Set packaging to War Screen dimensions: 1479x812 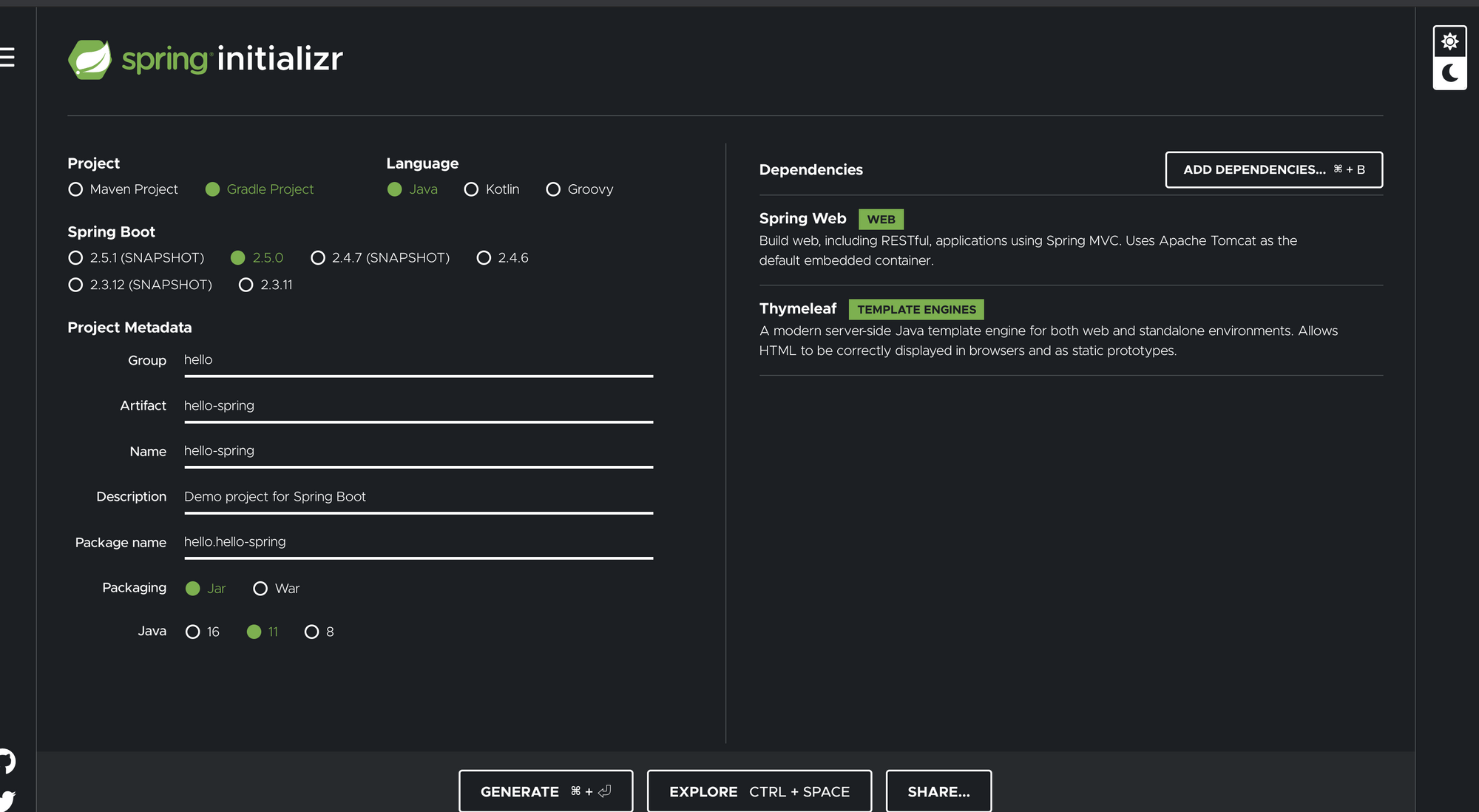[260, 589]
